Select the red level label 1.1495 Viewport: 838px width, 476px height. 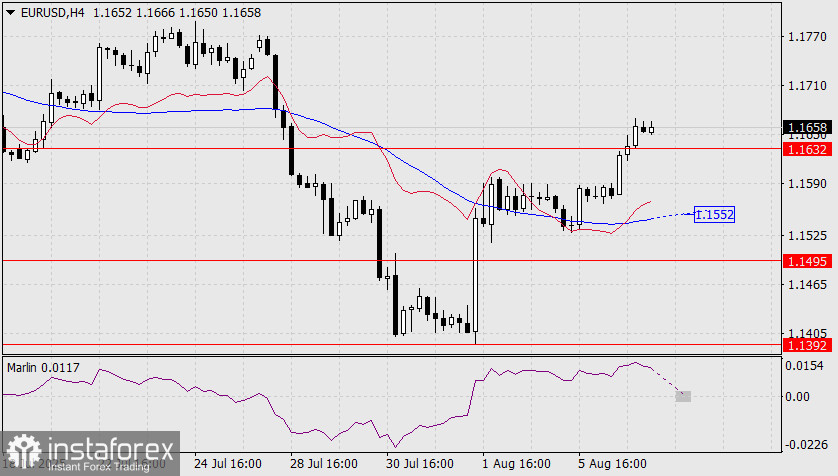click(808, 261)
